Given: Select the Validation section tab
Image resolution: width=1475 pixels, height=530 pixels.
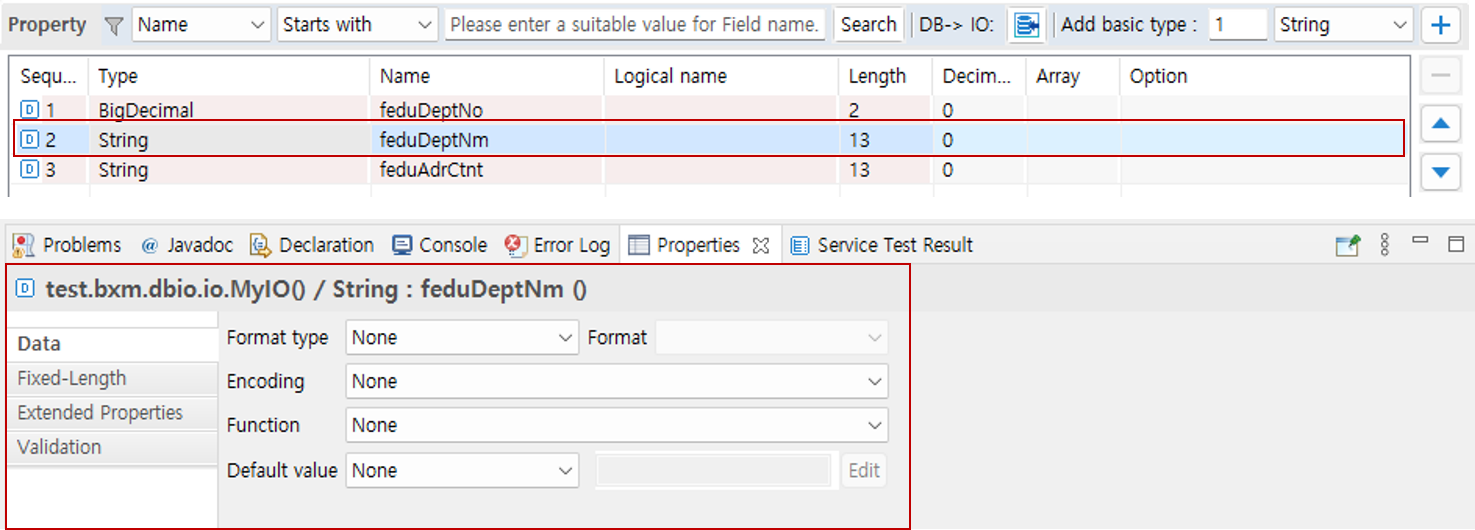Looking at the screenshot, I should (x=113, y=447).
